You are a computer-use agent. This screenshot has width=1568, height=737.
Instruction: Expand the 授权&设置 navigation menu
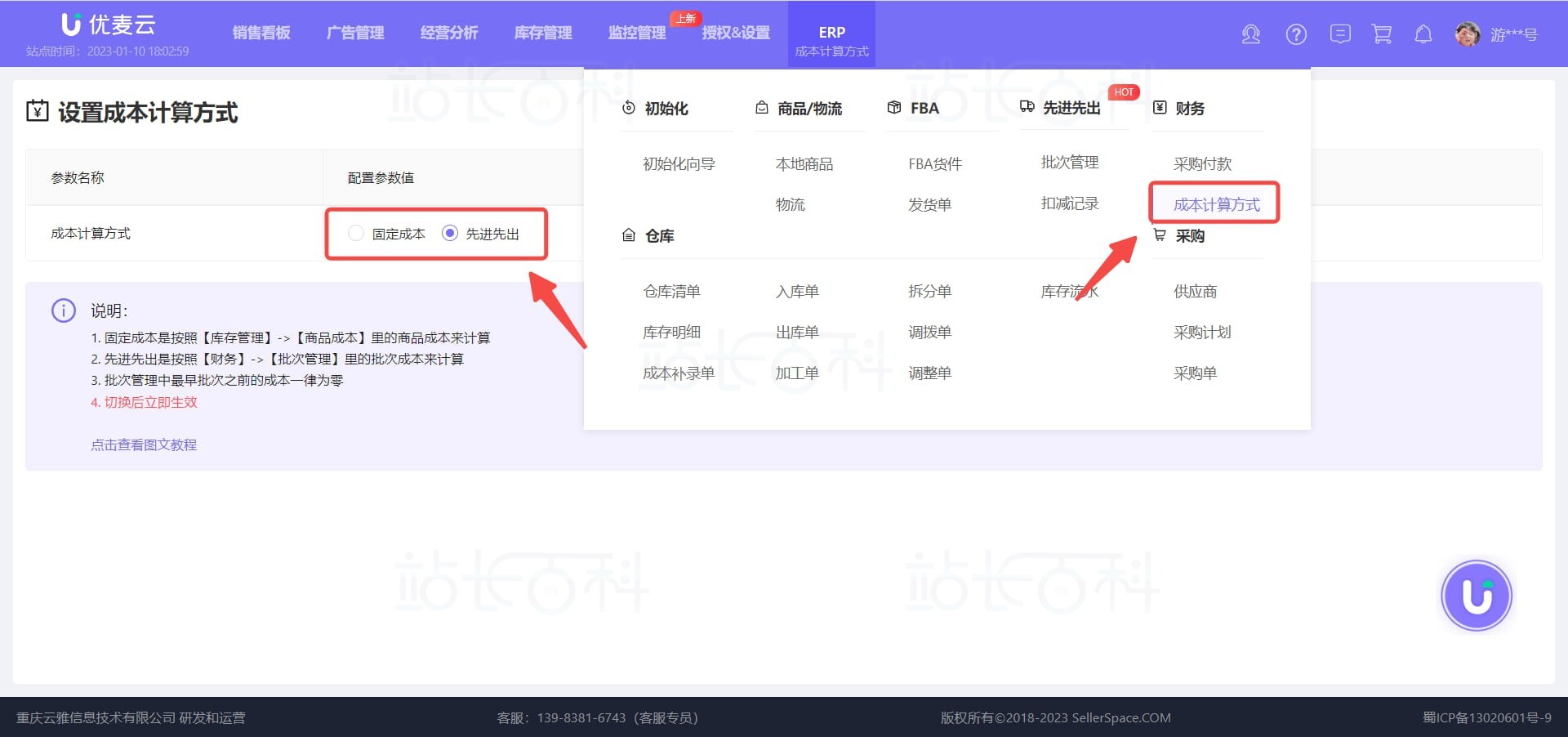(x=736, y=33)
